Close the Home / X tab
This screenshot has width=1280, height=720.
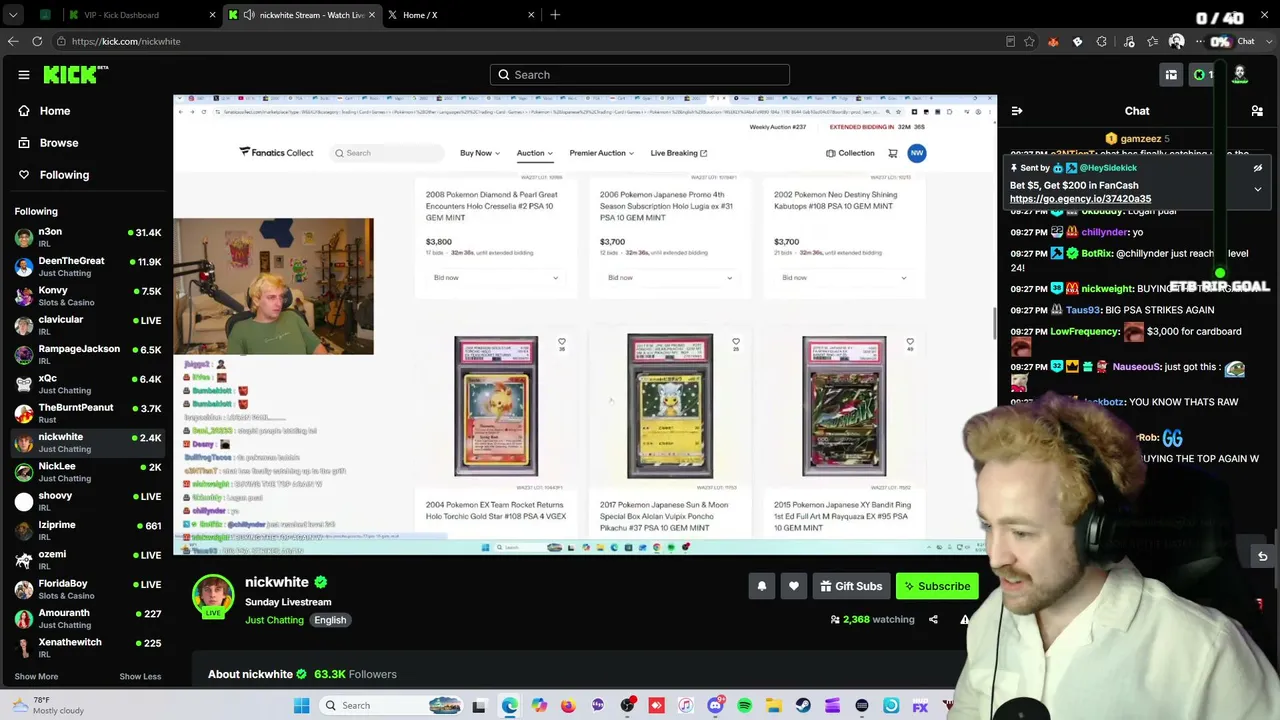coord(531,15)
